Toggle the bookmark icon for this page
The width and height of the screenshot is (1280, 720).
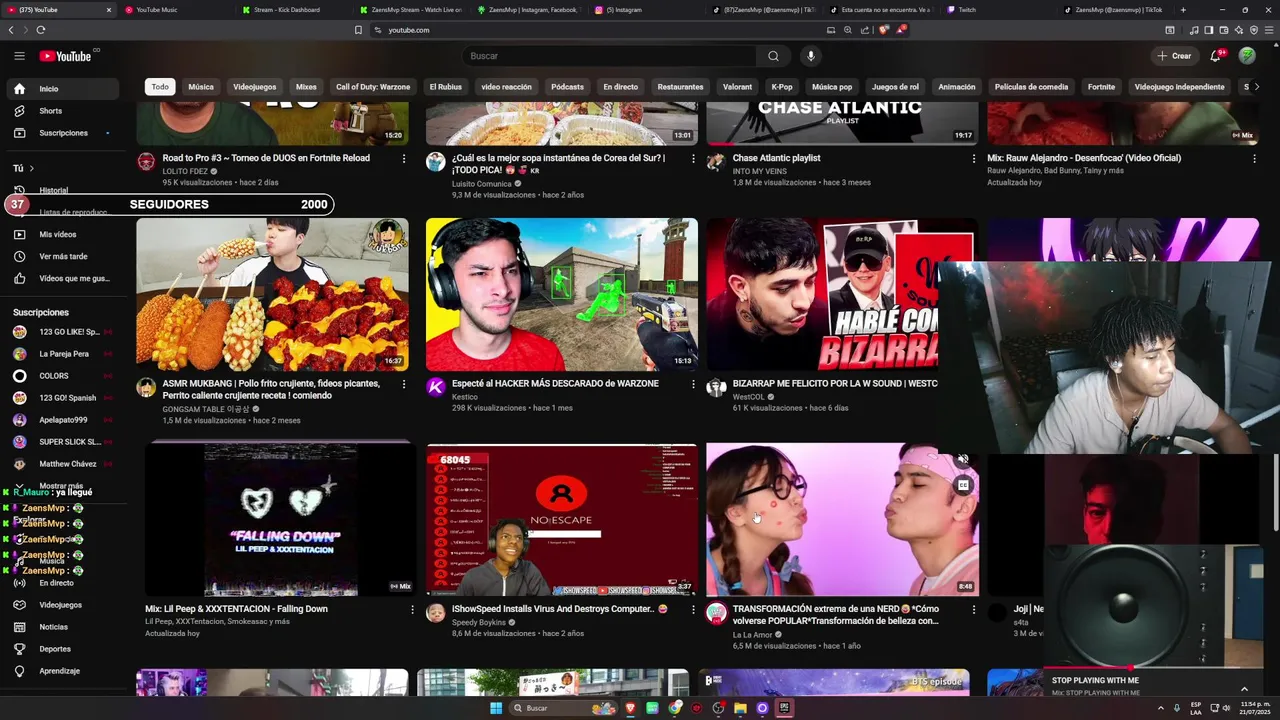tap(358, 30)
